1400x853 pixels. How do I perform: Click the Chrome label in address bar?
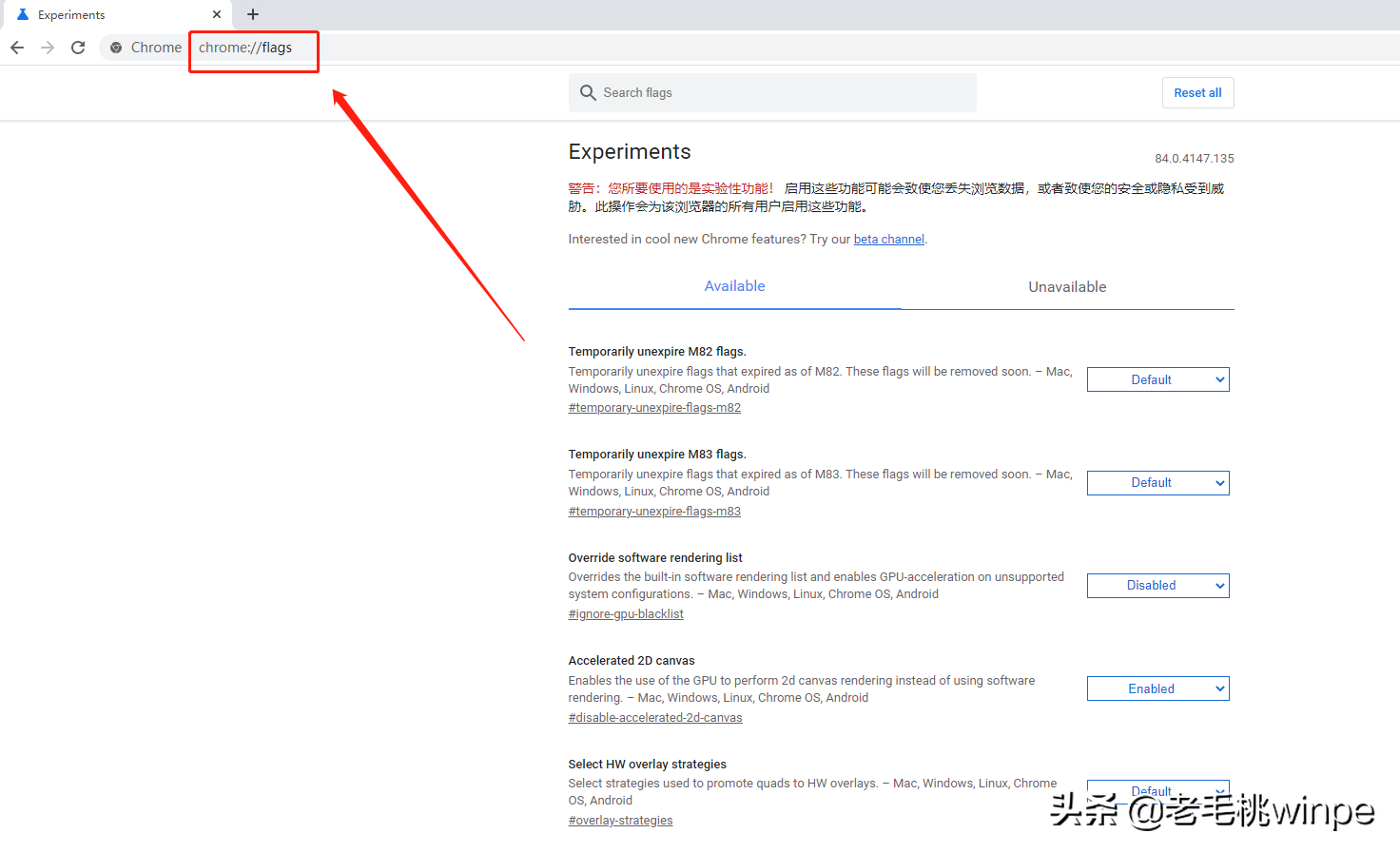(x=156, y=48)
